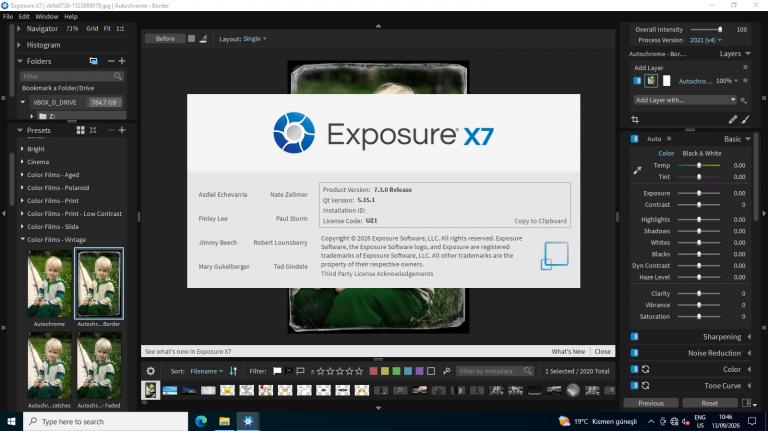The image size is (768, 431).
Task: Click the Exposure X7 app icon in the taskbar
Action: (x=248, y=421)
